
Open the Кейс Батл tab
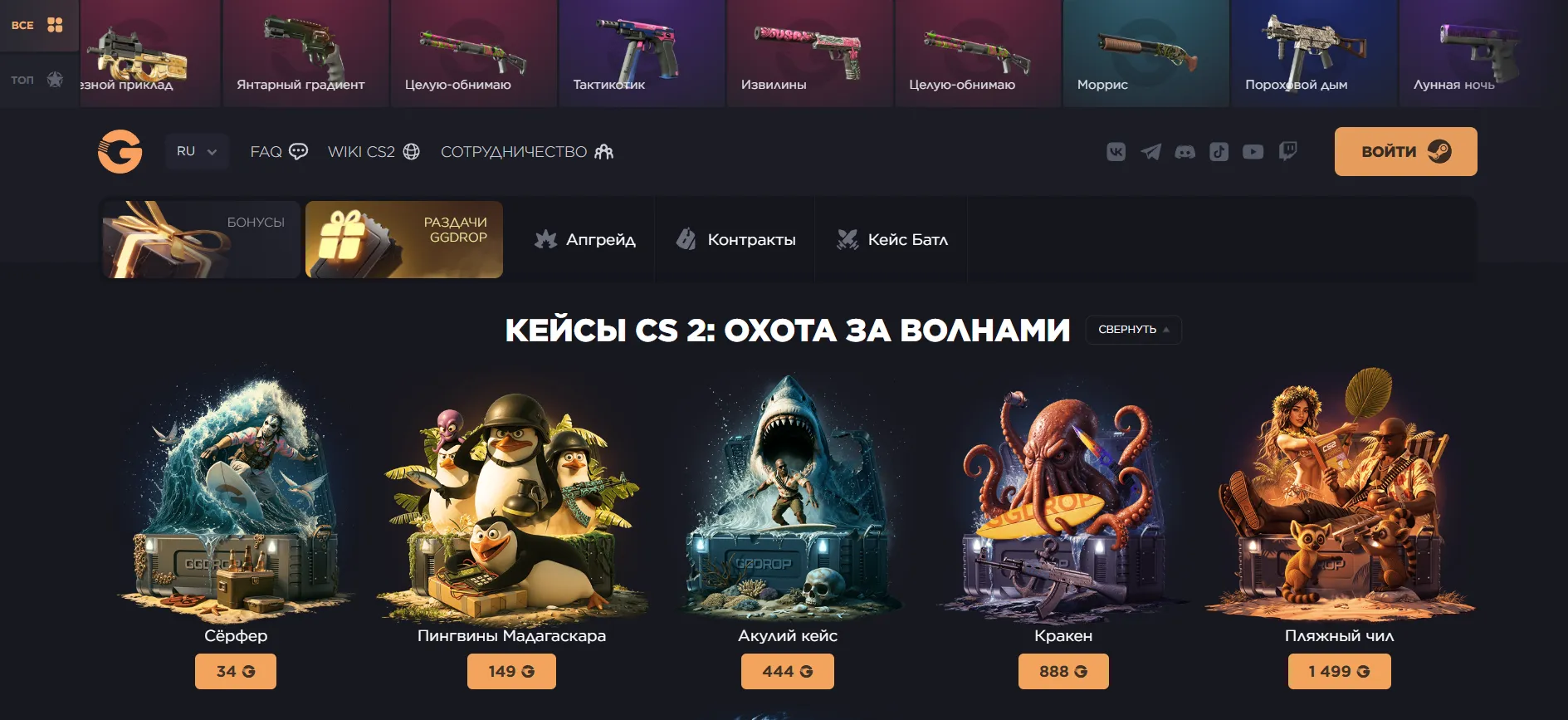[x=892, y=239]
